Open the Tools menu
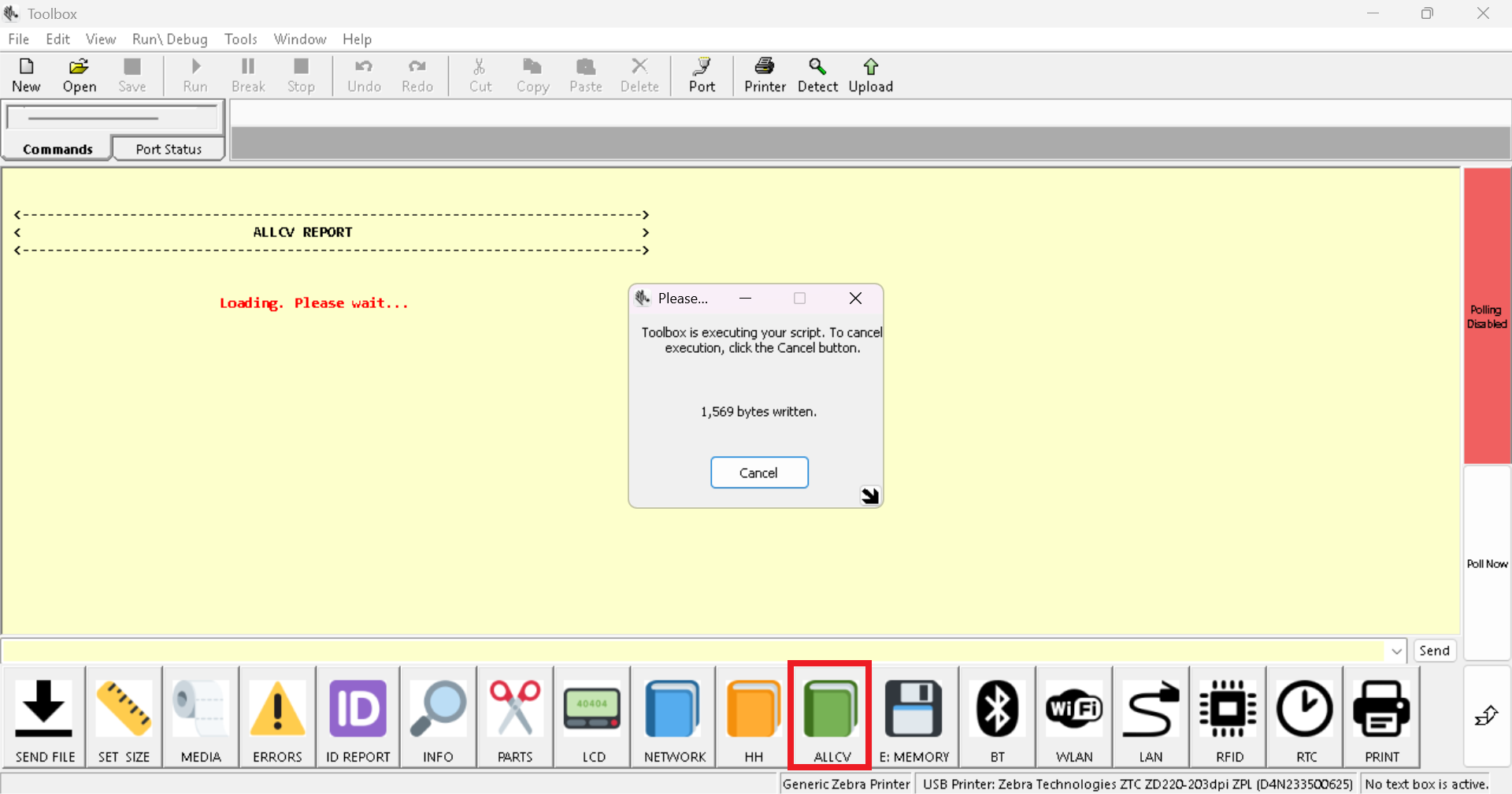Screen dimensions: 1512x794 pos(240,39)
